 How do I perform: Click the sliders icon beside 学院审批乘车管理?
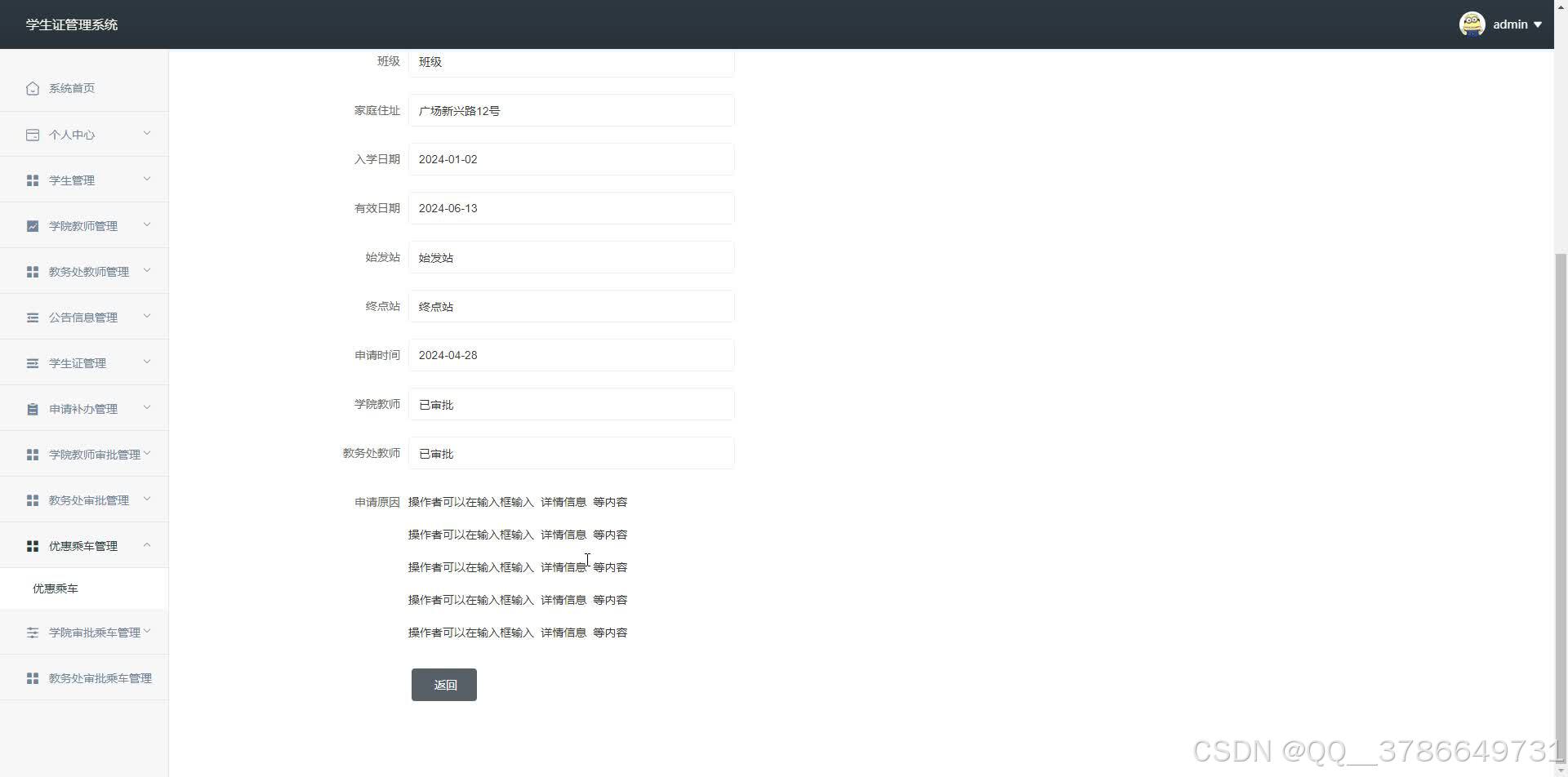point(33,633)
